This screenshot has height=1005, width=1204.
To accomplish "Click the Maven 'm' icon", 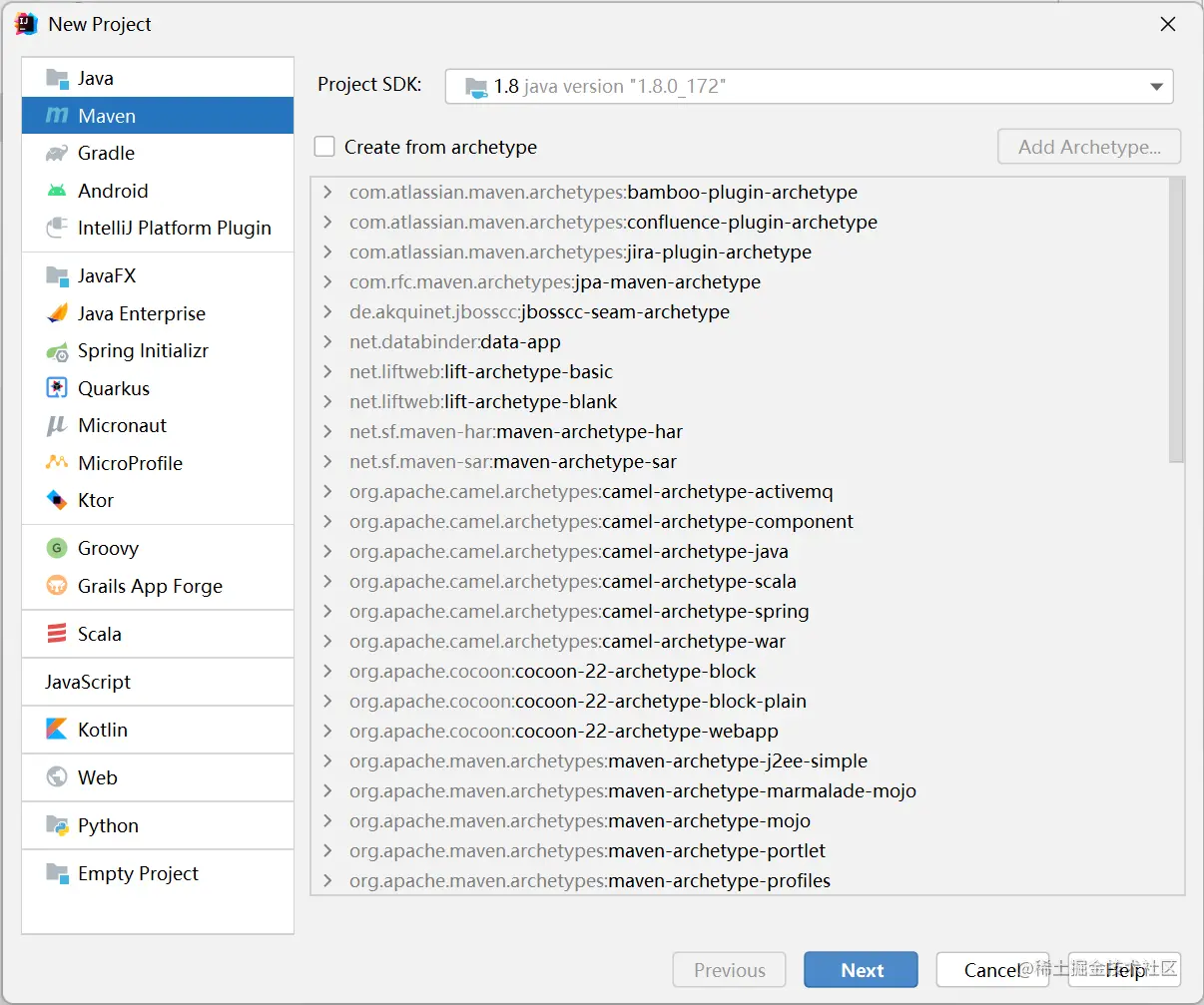I will pos(57,116).
